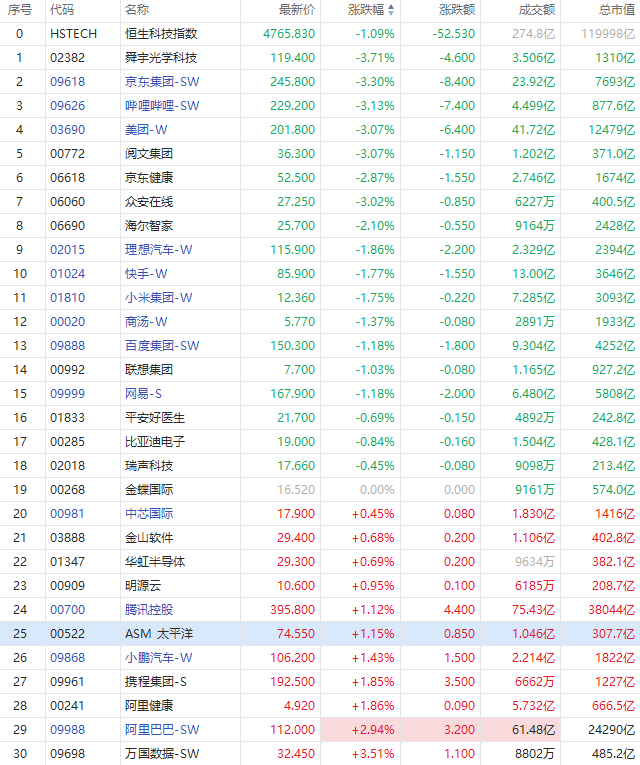
Task: Select 舜宇光学科技 row name
Action: pos(161,58)
